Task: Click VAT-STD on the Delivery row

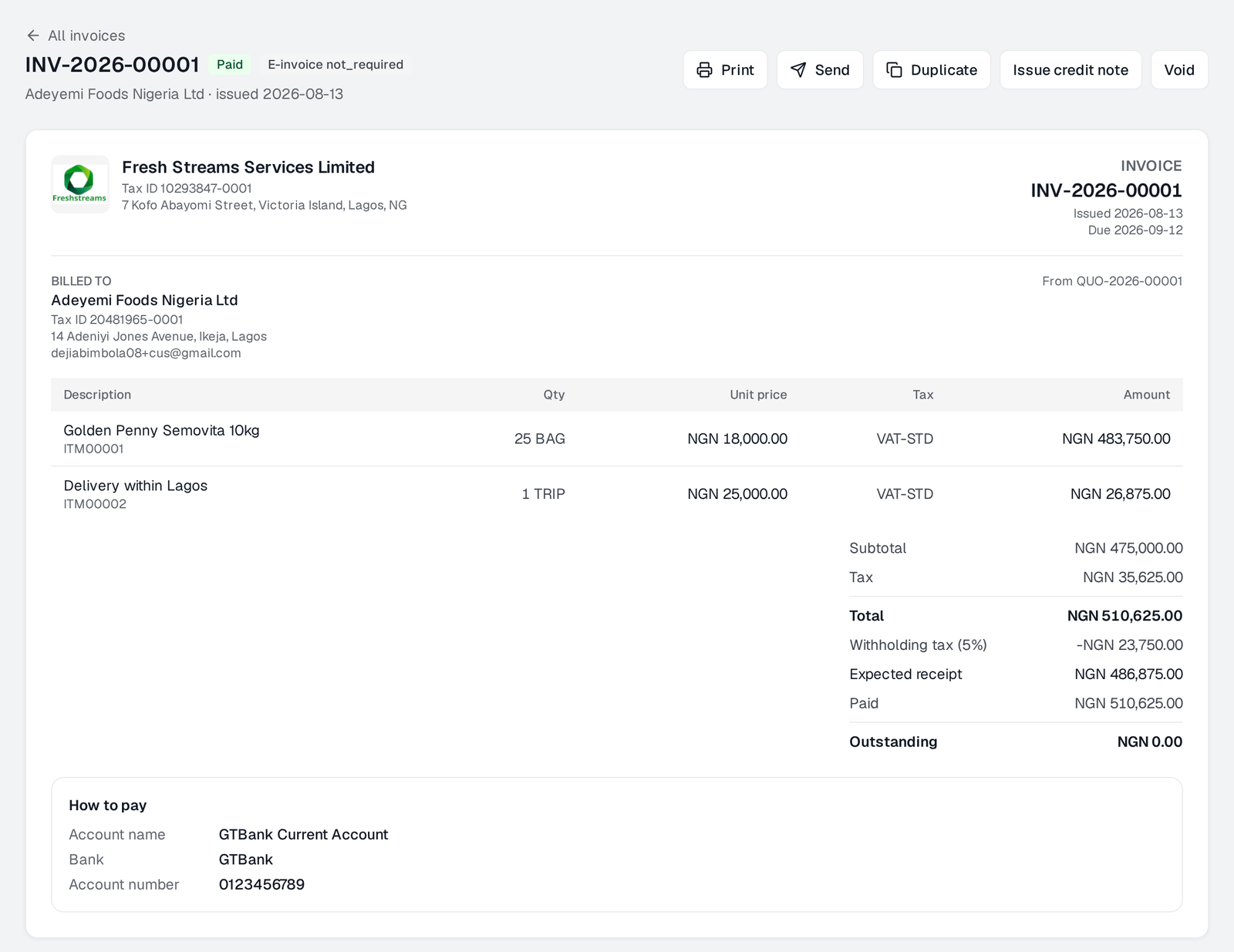Action: click(905, 495)
